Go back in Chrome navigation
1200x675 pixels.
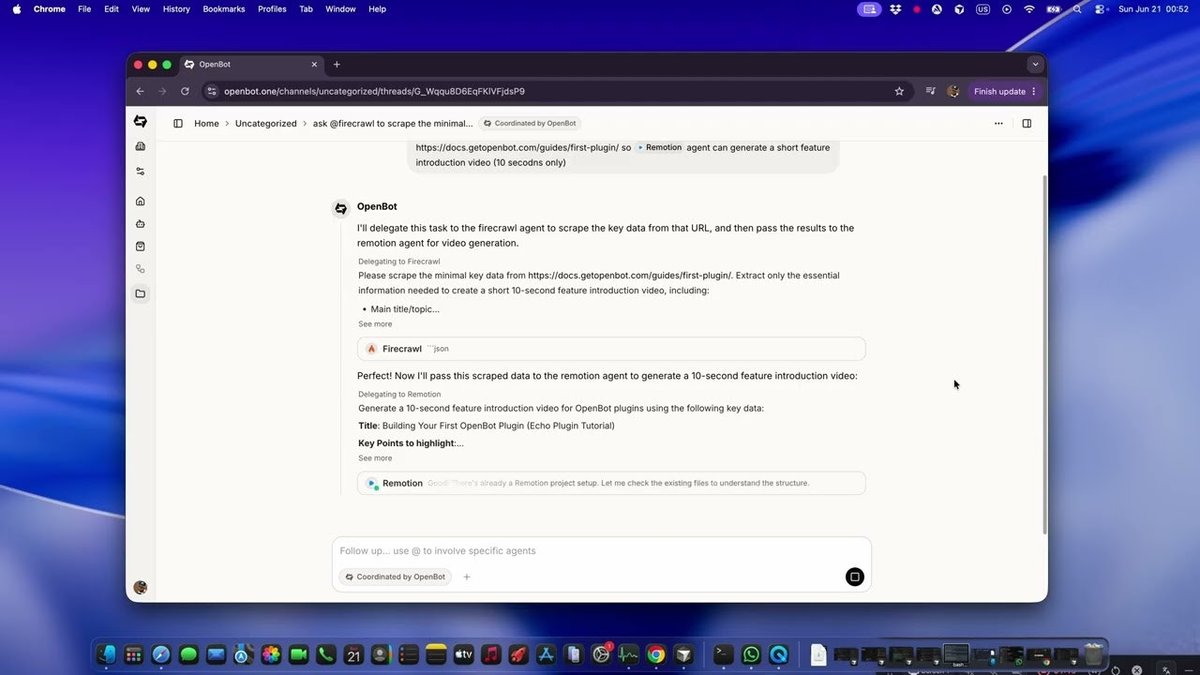click(x=140, y=91)
